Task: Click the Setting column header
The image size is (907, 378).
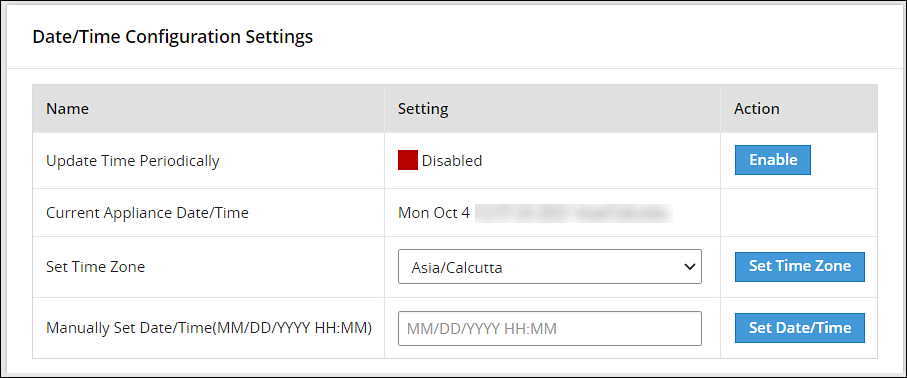Action: (x=423, y=109)
